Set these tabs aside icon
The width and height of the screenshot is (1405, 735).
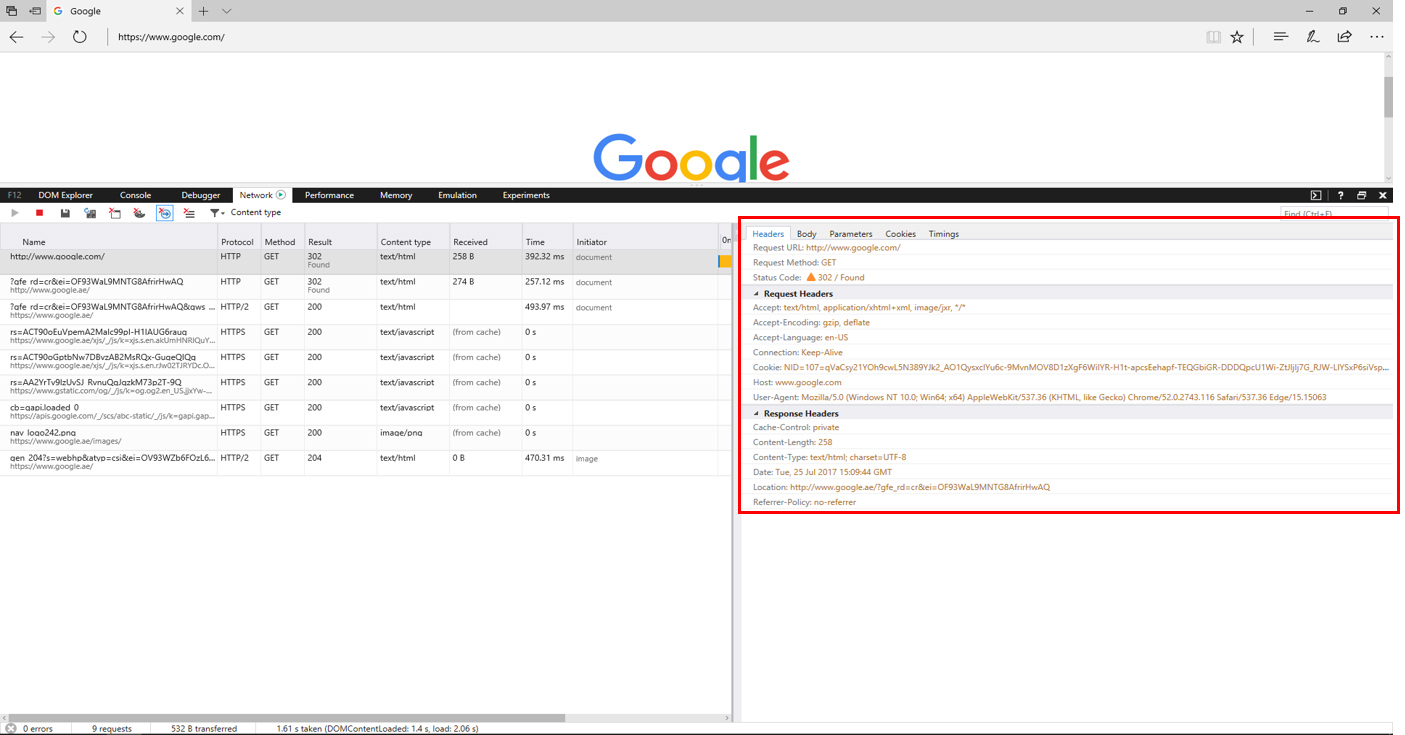coord(35,11)
